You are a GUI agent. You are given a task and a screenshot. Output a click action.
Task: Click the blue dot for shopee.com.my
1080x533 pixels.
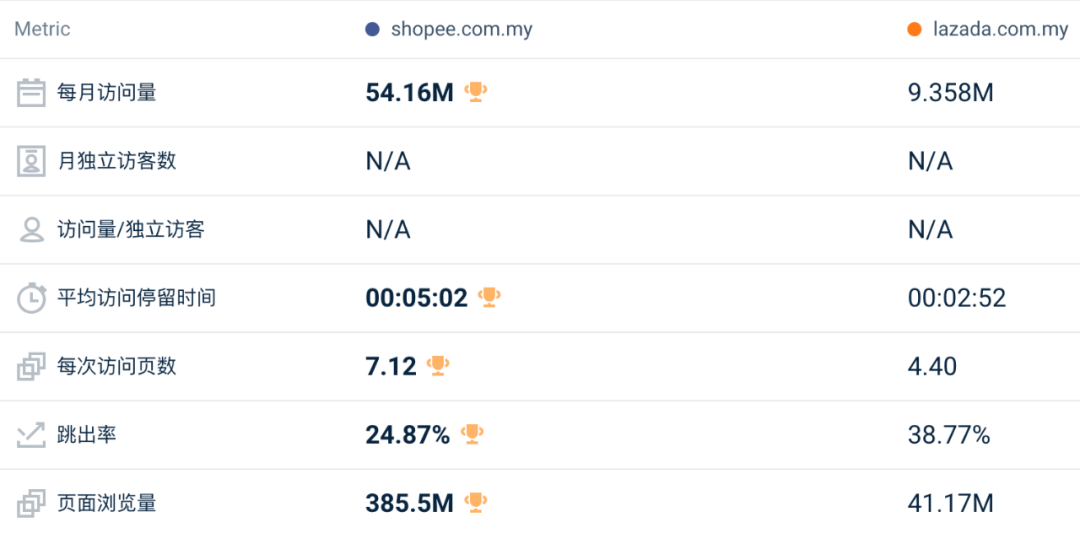click(373, 30)
